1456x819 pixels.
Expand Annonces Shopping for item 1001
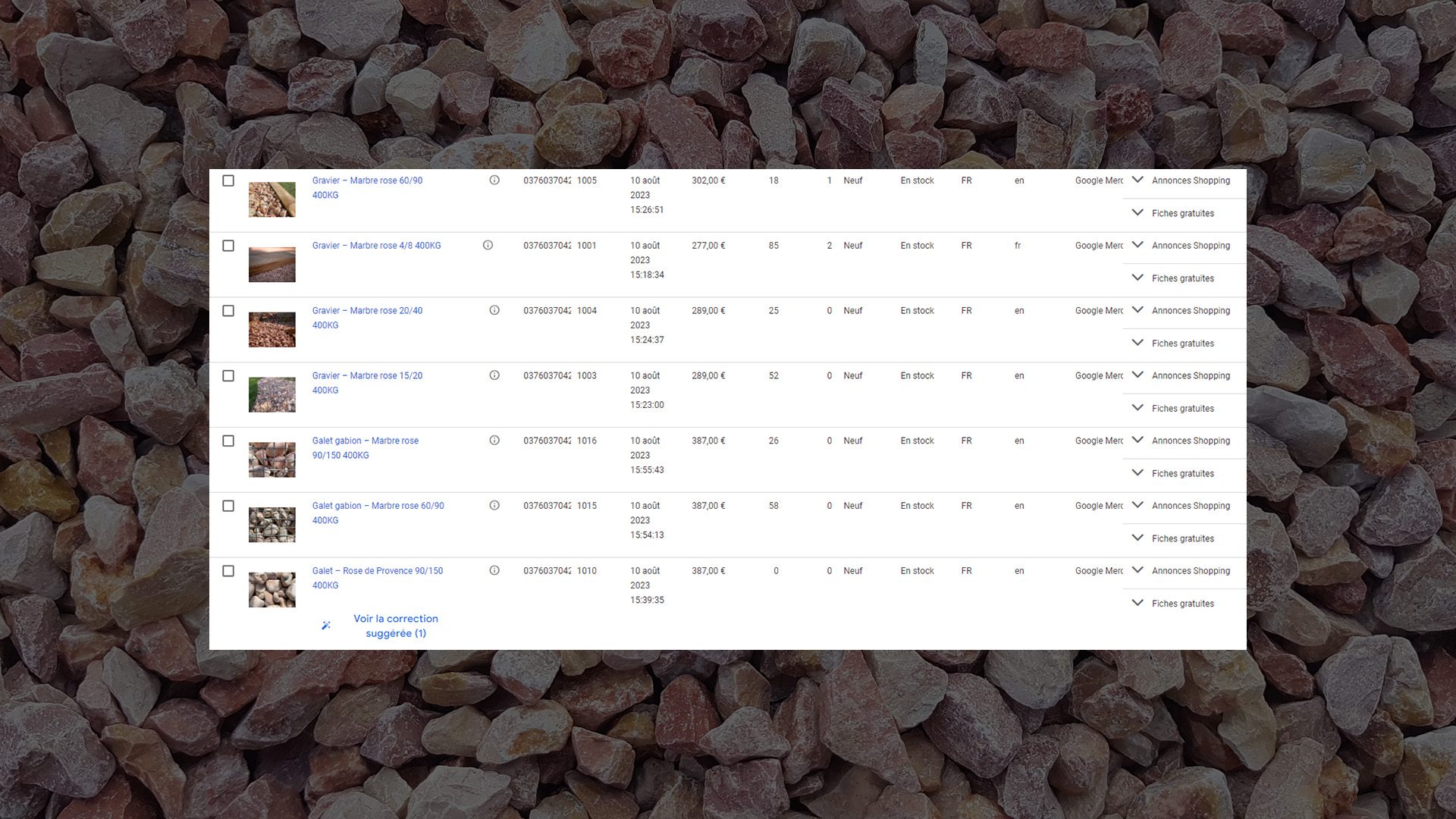[1137, 245]
